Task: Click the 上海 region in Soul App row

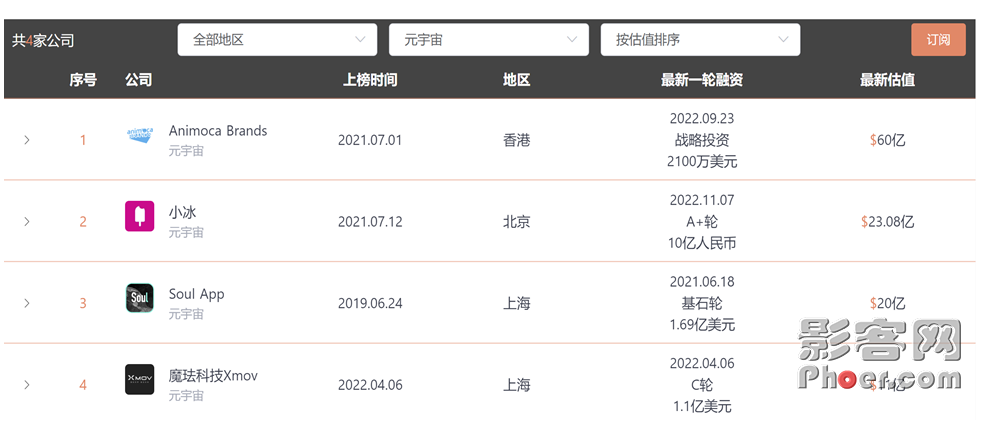Action: (516, 303)
